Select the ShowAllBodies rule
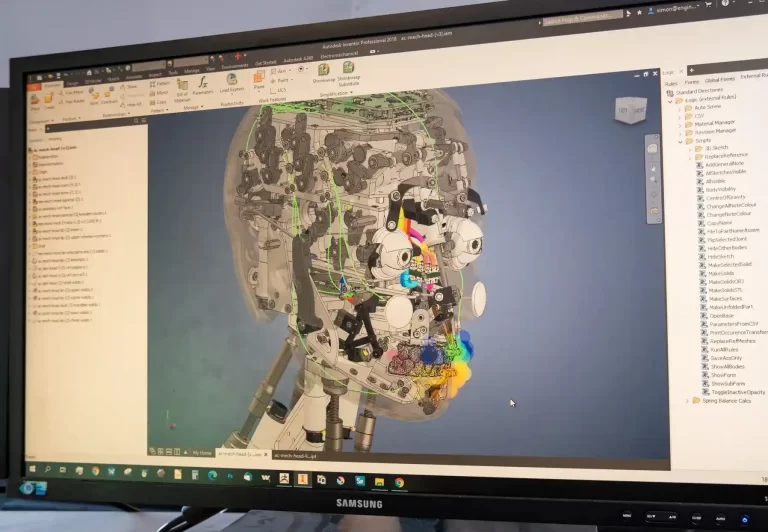The width and height of the screenshot is (768, 532). click(723, 366)
